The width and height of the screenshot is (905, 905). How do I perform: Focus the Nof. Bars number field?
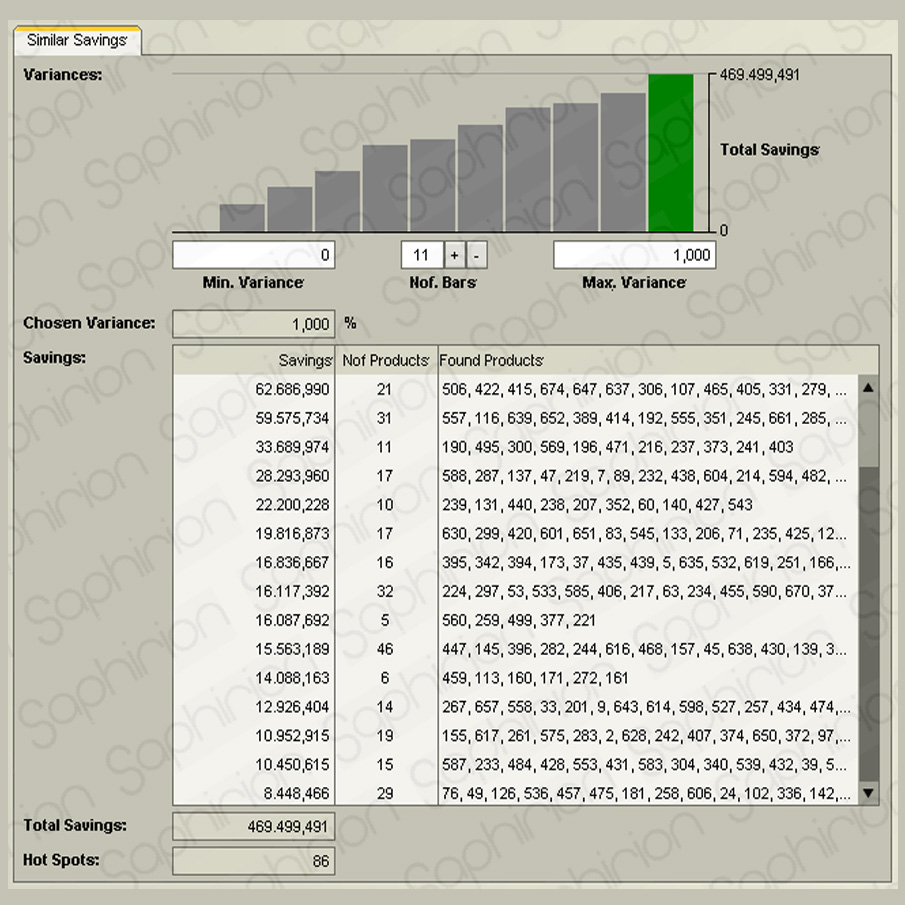point(420,255)
